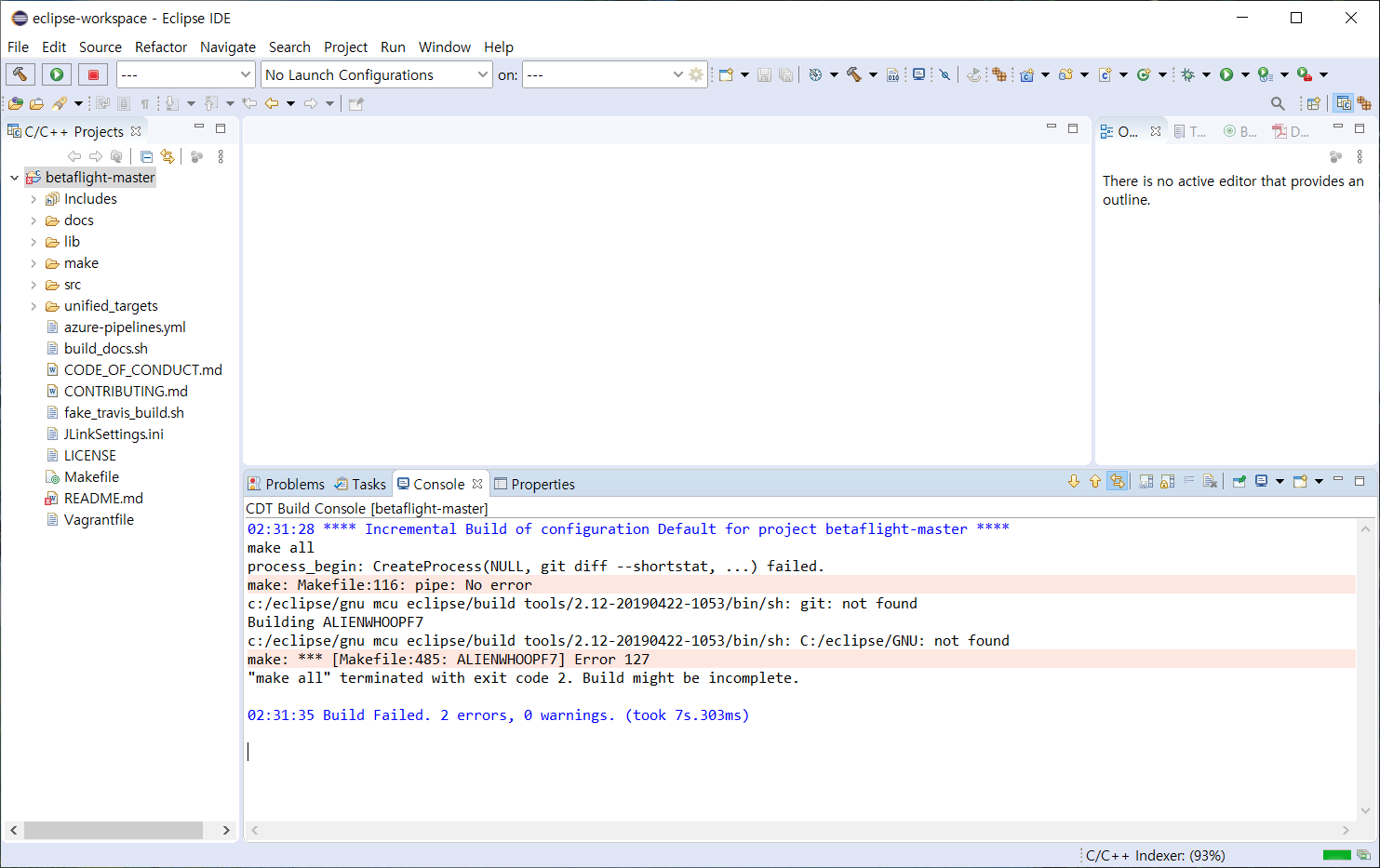The height and width of the screenshot is (868, 1380).
Task: Switch to the brown-blocks perspective at far right
Action: coord(1364,103)
